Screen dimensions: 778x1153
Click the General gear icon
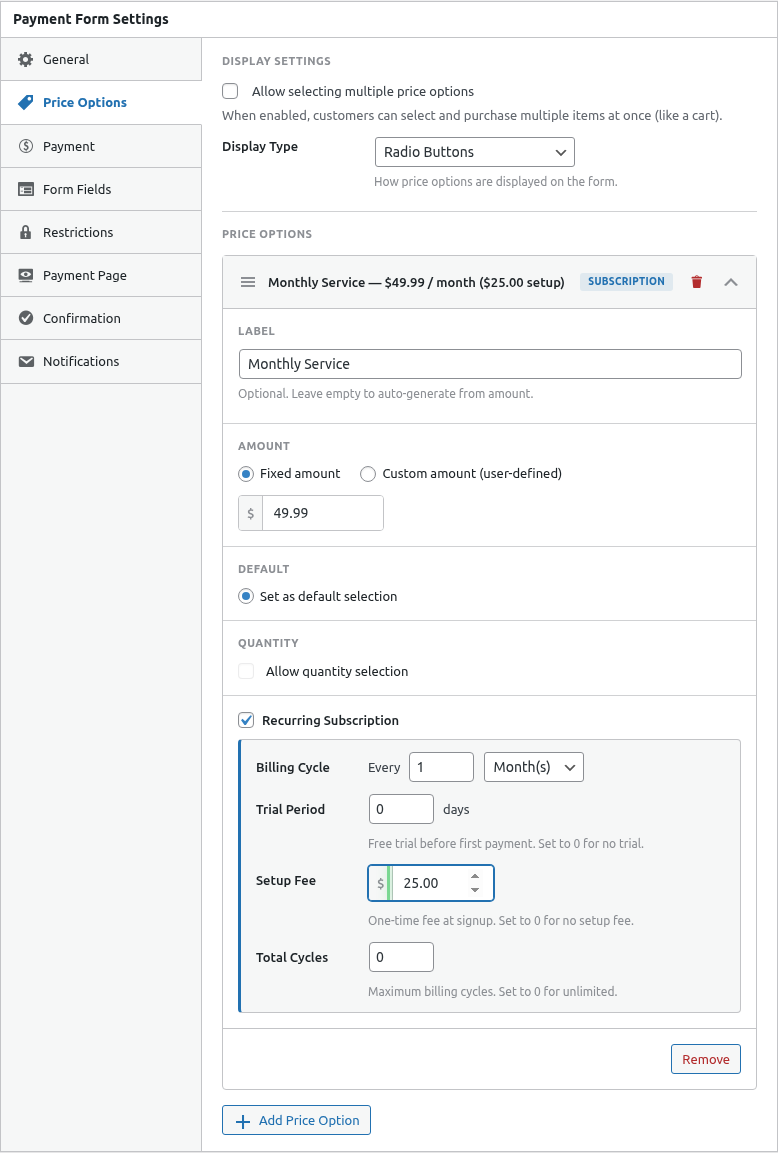pos(26,60)
